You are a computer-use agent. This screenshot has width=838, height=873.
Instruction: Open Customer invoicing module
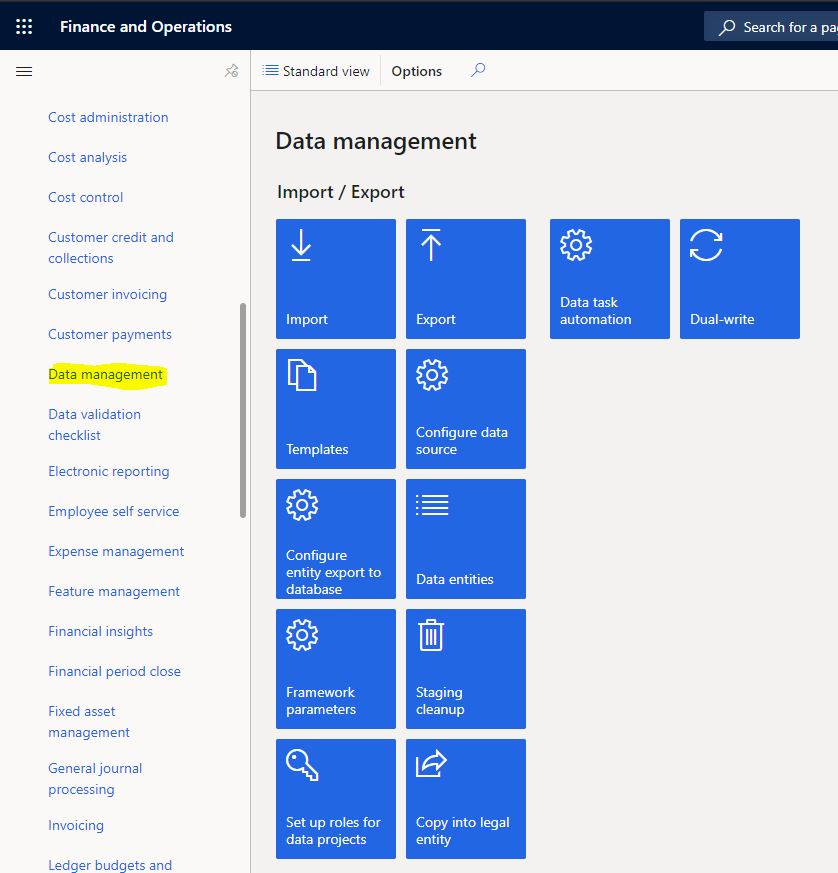(107, 295)
